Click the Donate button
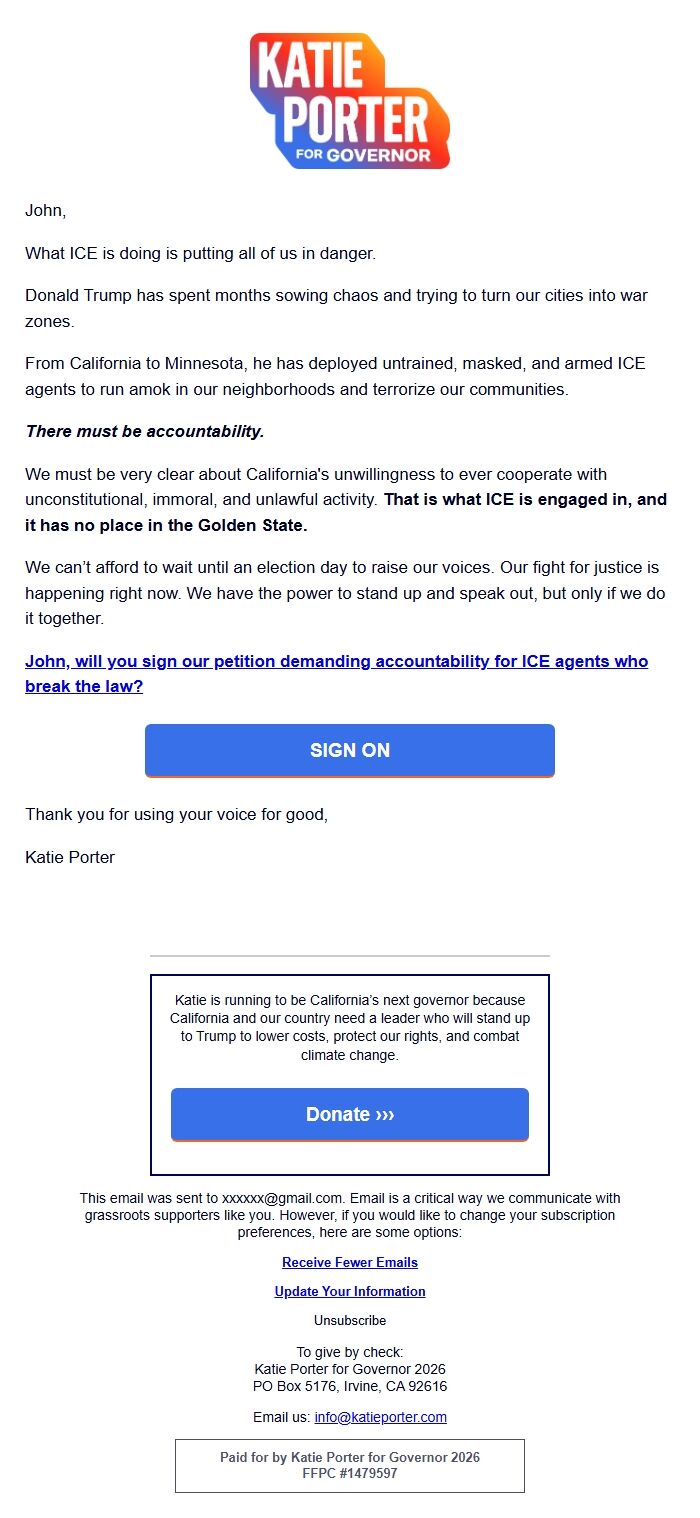Viewport: 700px width, 1518px height. 350,1114
